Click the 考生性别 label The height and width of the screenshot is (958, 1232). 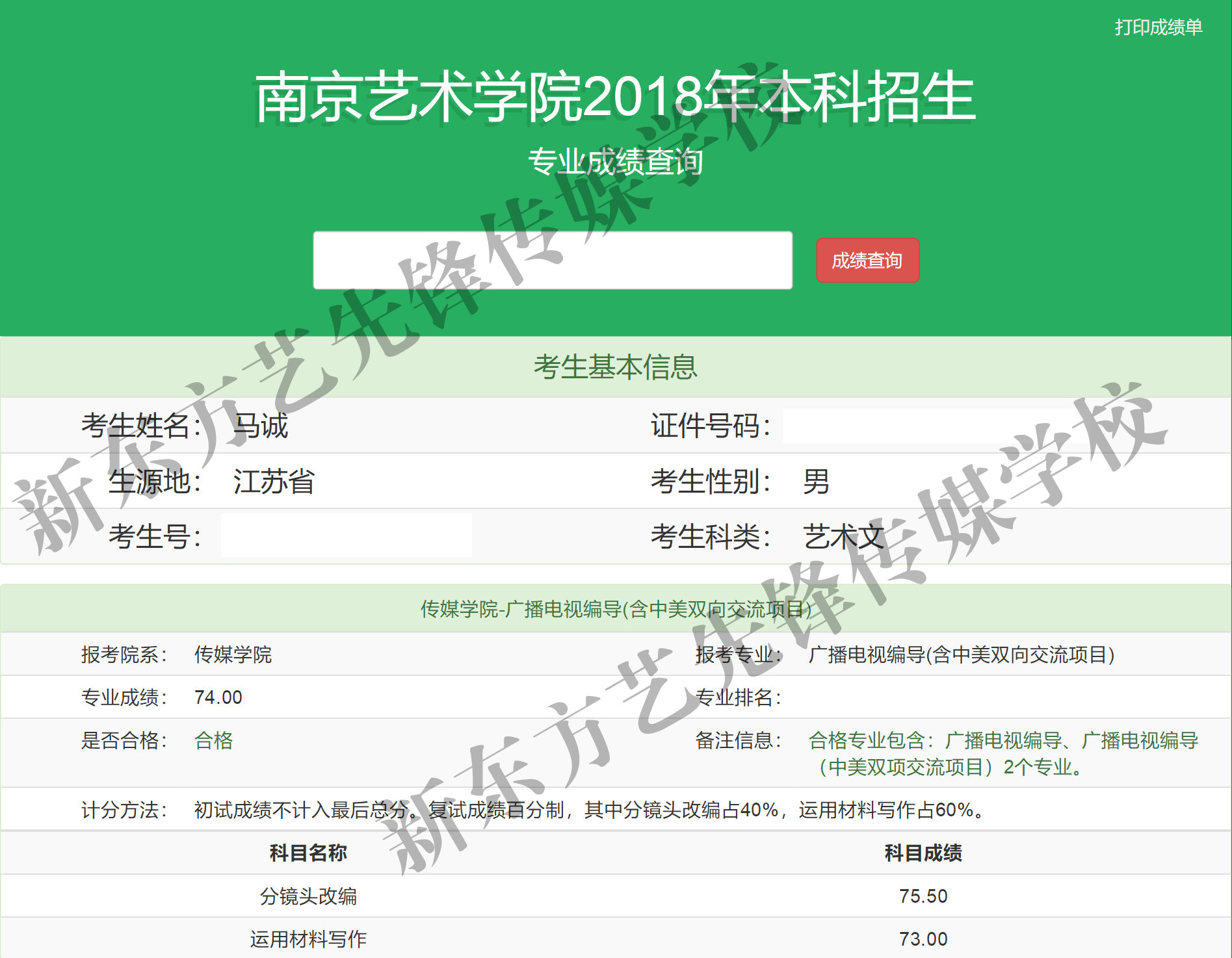click(711, 482)
